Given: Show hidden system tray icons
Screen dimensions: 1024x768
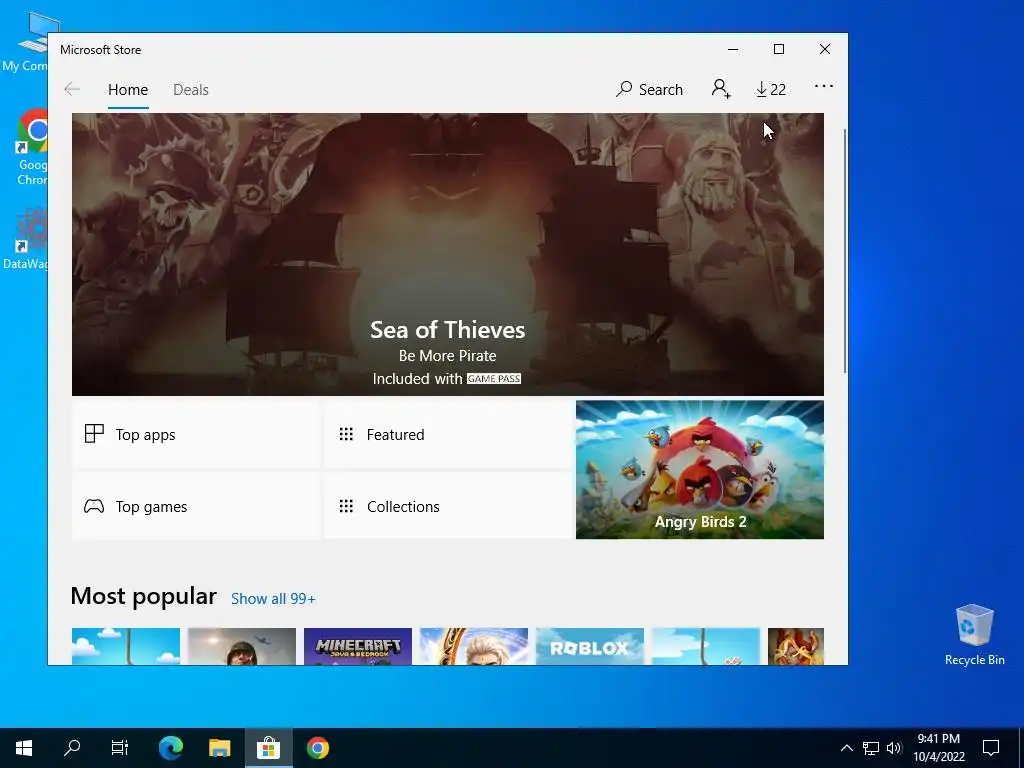Looking at the screenshot, I should [846, 748].
